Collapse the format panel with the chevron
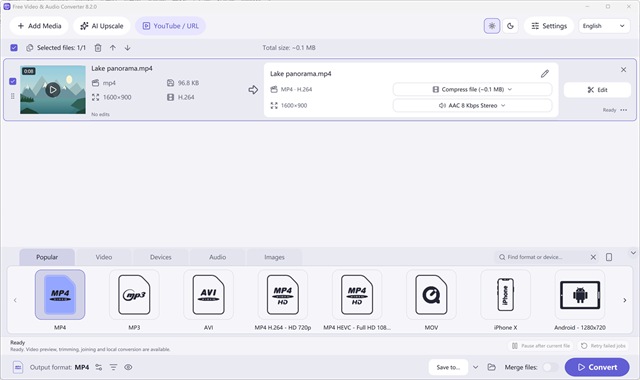This screenshot has height=380, width=640. point(633,253)
